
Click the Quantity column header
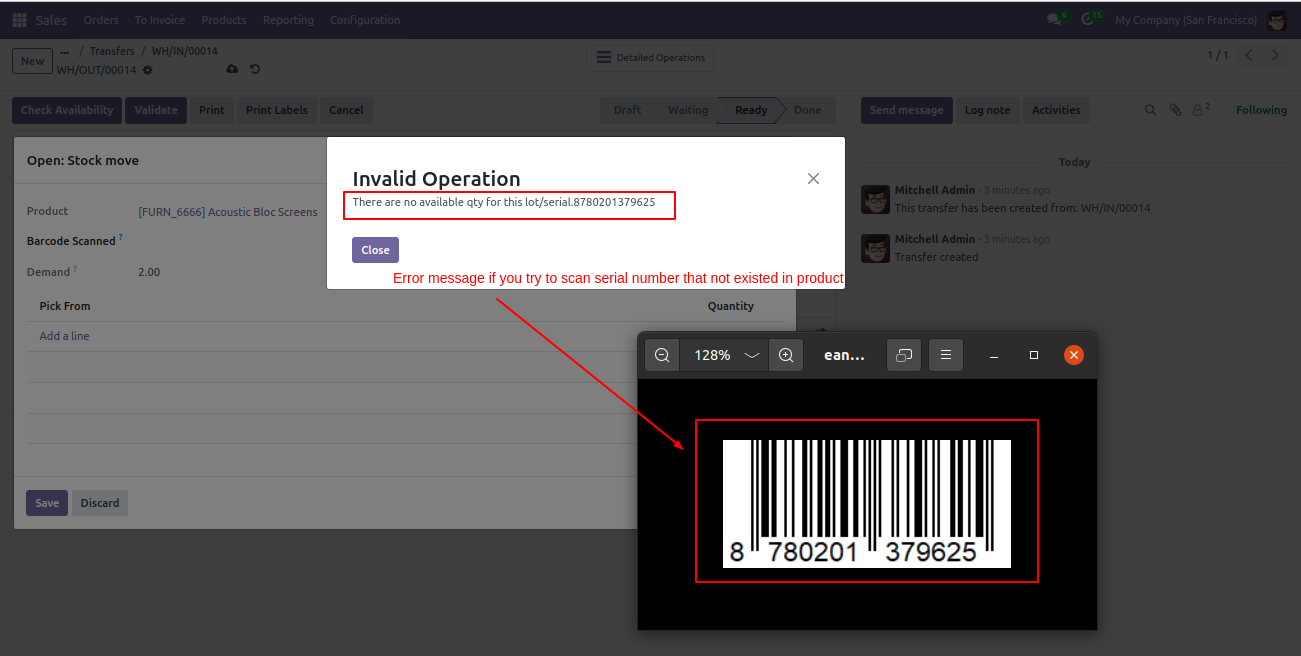pyautogui.click(x=731, y=306)
